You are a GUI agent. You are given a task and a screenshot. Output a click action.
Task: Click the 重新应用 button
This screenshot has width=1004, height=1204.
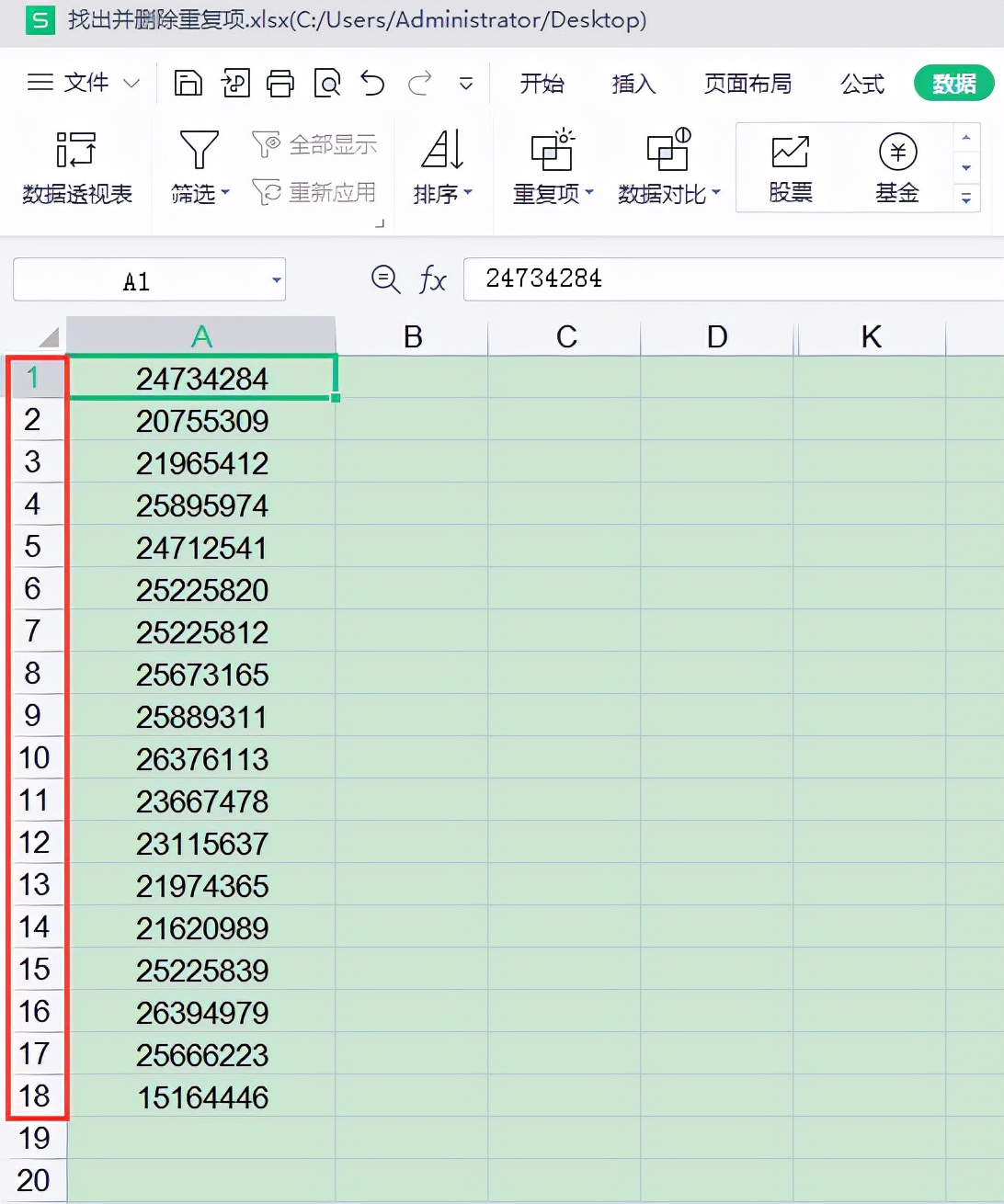tap(314, 192)
